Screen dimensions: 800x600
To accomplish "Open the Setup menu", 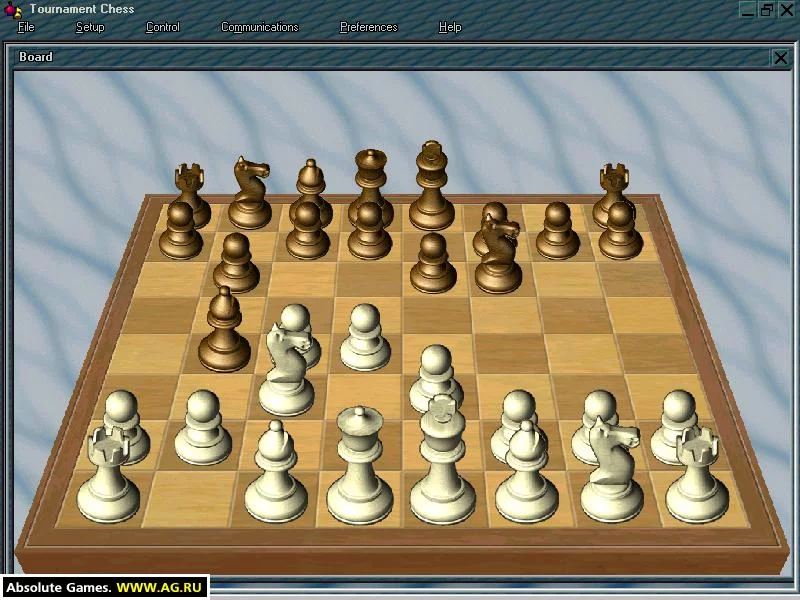I will (90, 27).
